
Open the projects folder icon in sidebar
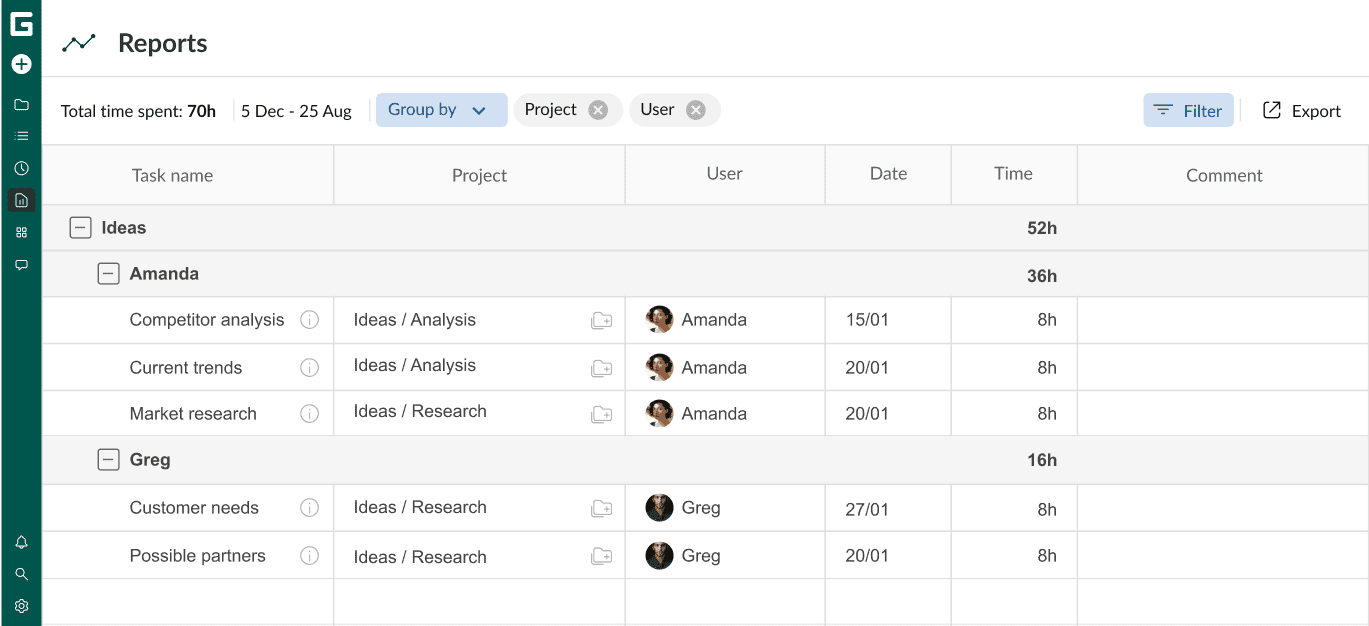click(x=21, y=104)
